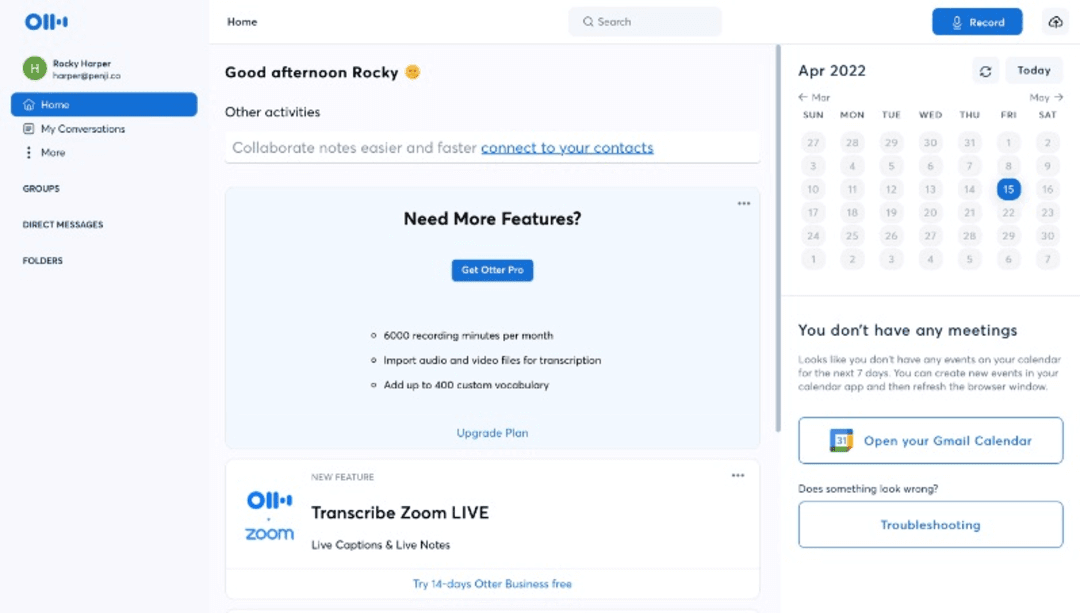Open the options menu on Need More Features card
Image resolution: width=1080 pixels, height=613 pixels.
pyautogui.click(x=744, y=203)
